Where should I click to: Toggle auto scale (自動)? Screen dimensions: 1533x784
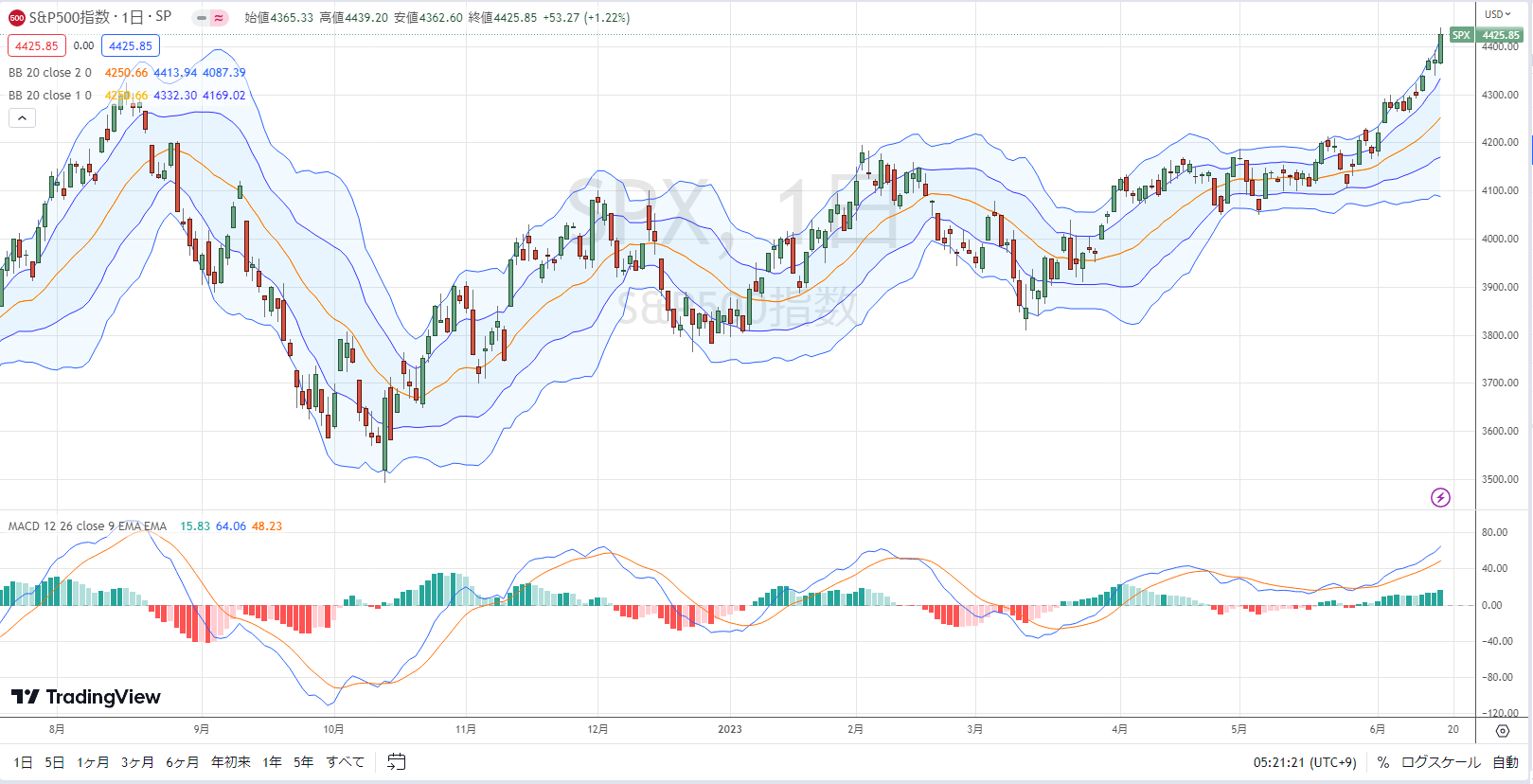[1506, 762]
